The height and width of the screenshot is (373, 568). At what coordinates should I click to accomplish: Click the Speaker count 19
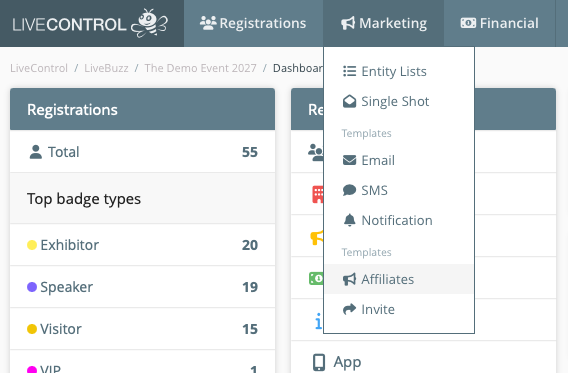pyautogui.click(x=250, y=287)
